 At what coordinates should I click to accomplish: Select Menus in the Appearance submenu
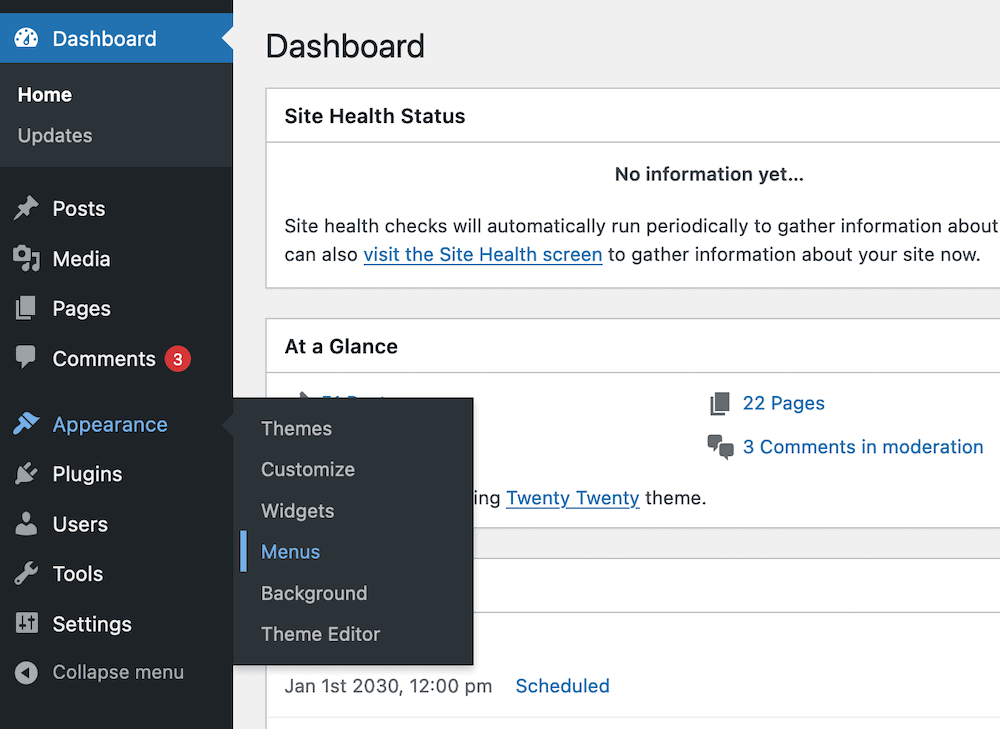(x=290, y=551)
